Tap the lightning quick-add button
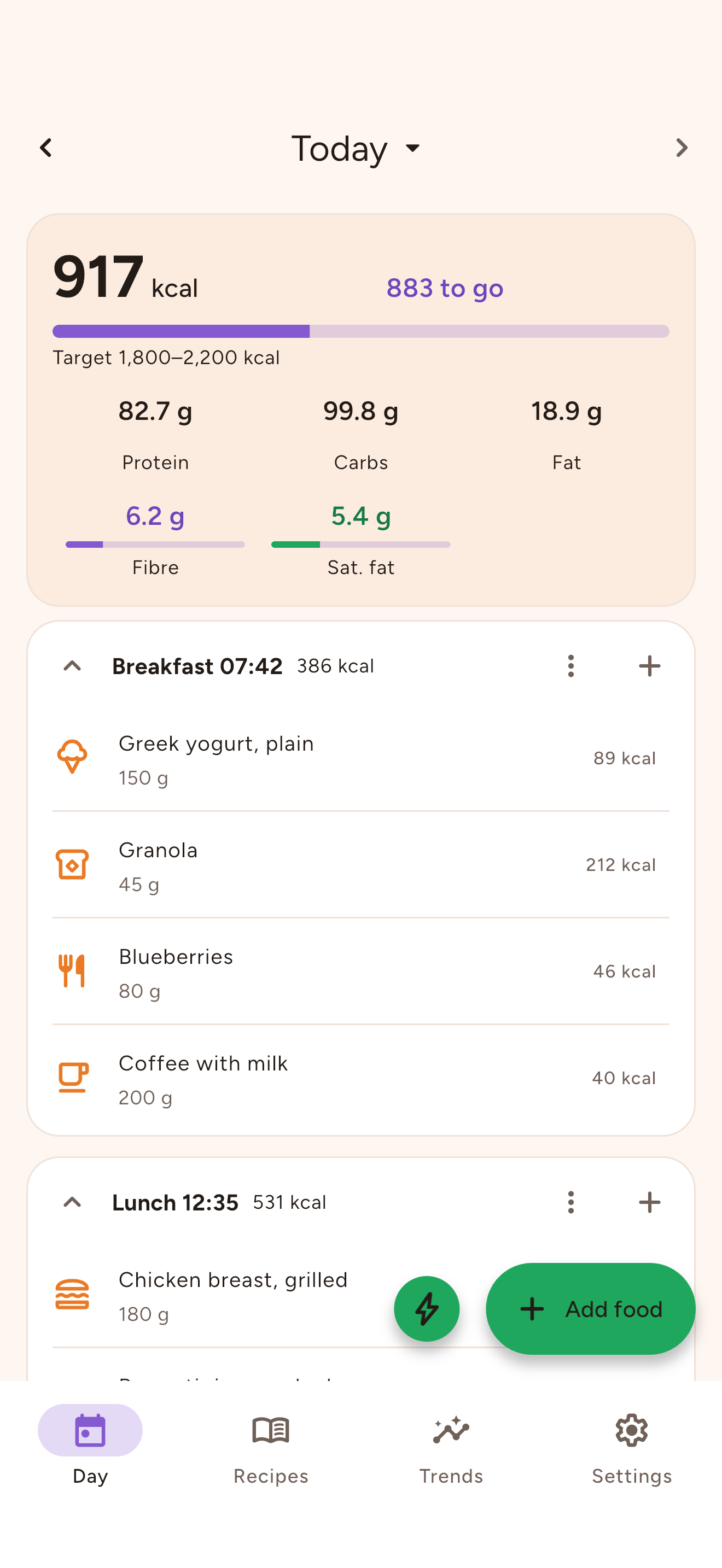Viewport: 722px width, 1568px height. click(427, 1309)
